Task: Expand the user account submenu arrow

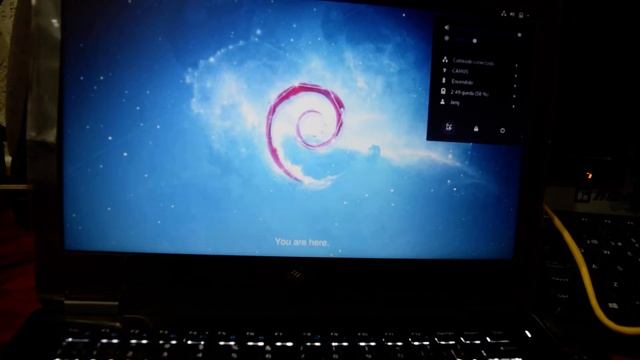Action: click(x=513, y=107)
